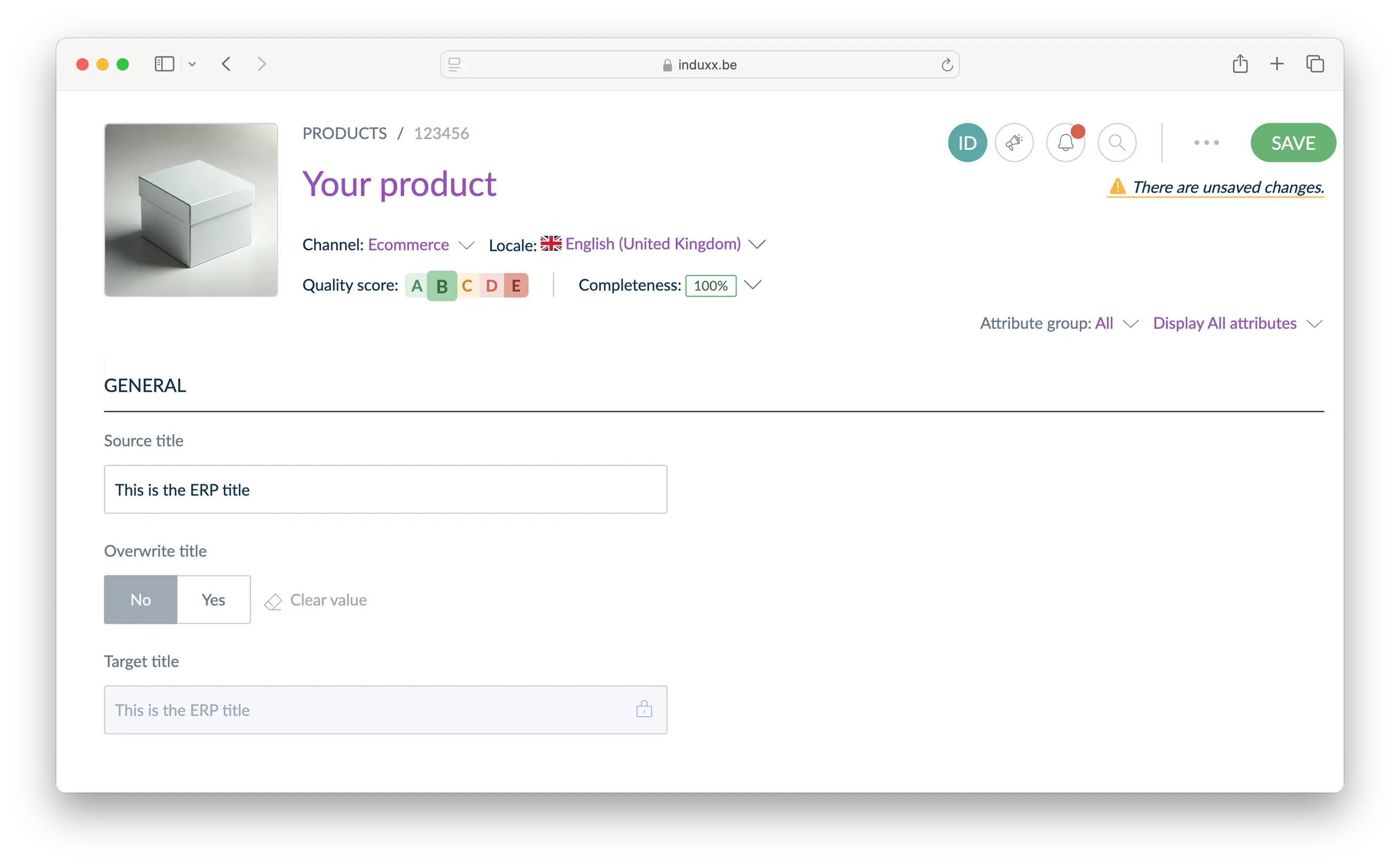Viewport: 1400px width, 867px height.
Task: Open the notifications bell icon
Action: pyautogui.click(x=1065, y=143)
